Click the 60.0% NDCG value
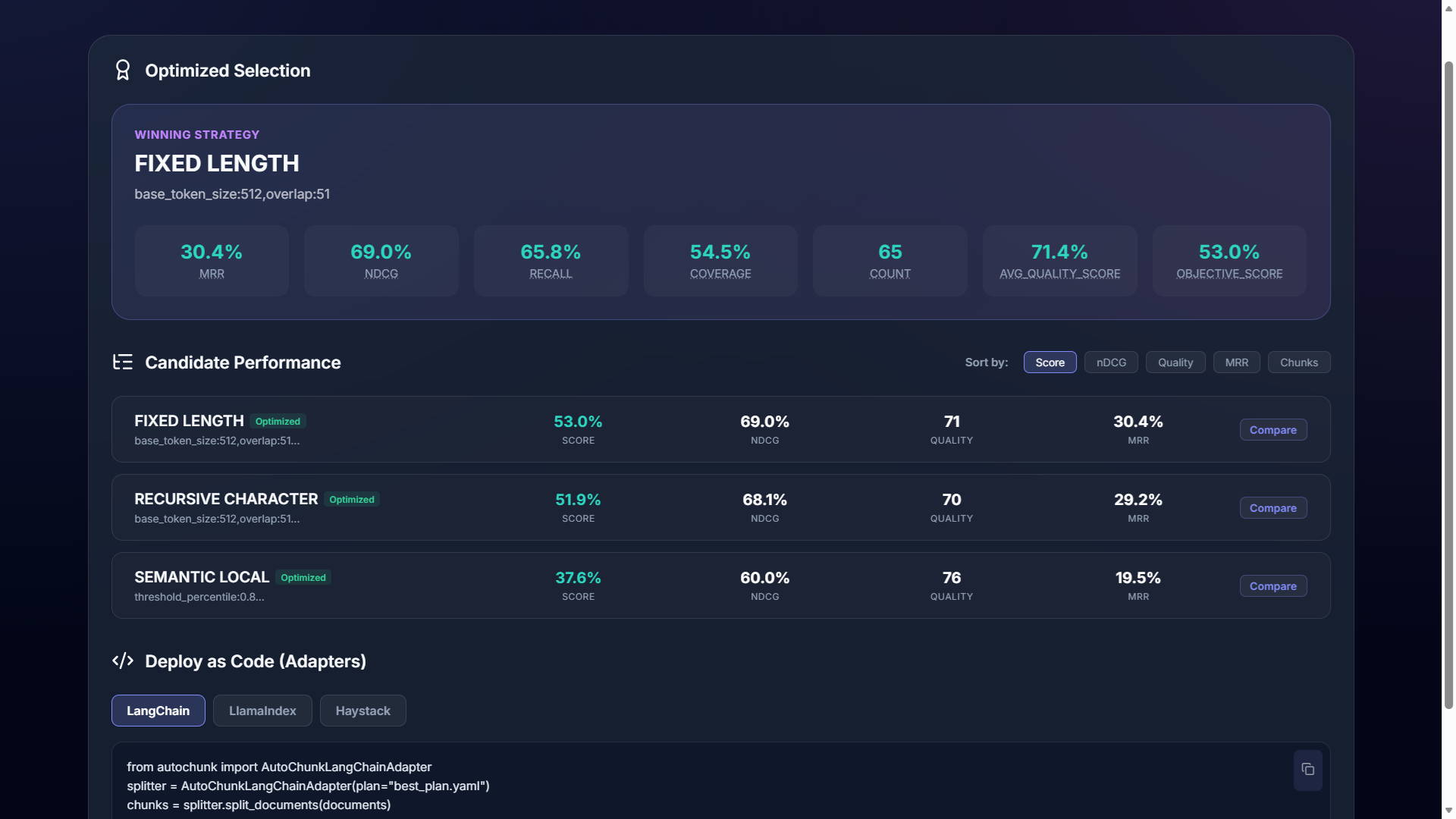The width and height of the screenshot is (1456, 819). 764,578
